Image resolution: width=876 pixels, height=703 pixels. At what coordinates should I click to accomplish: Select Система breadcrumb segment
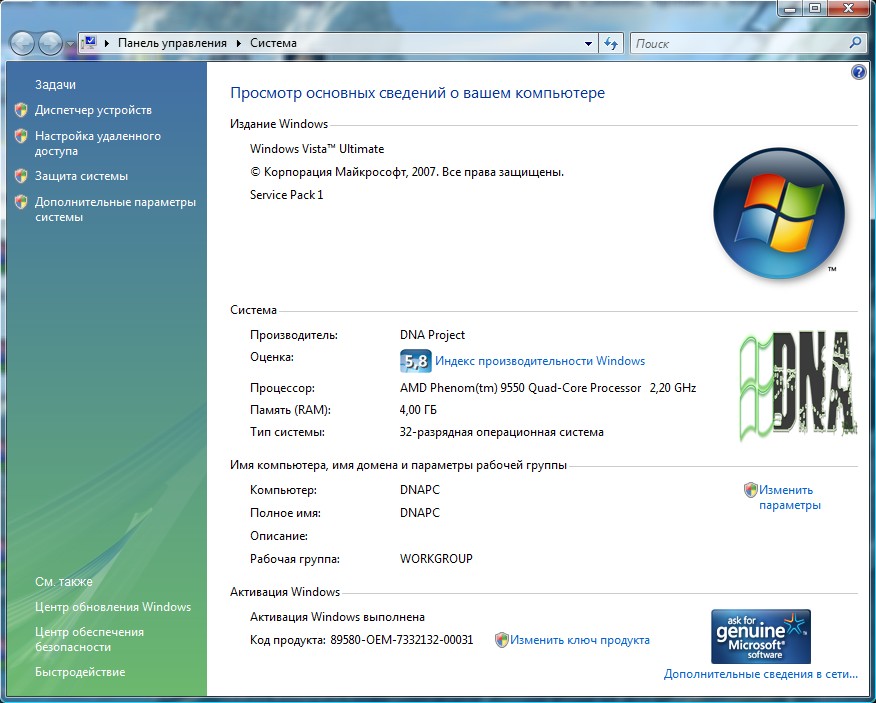click(273, 43)
